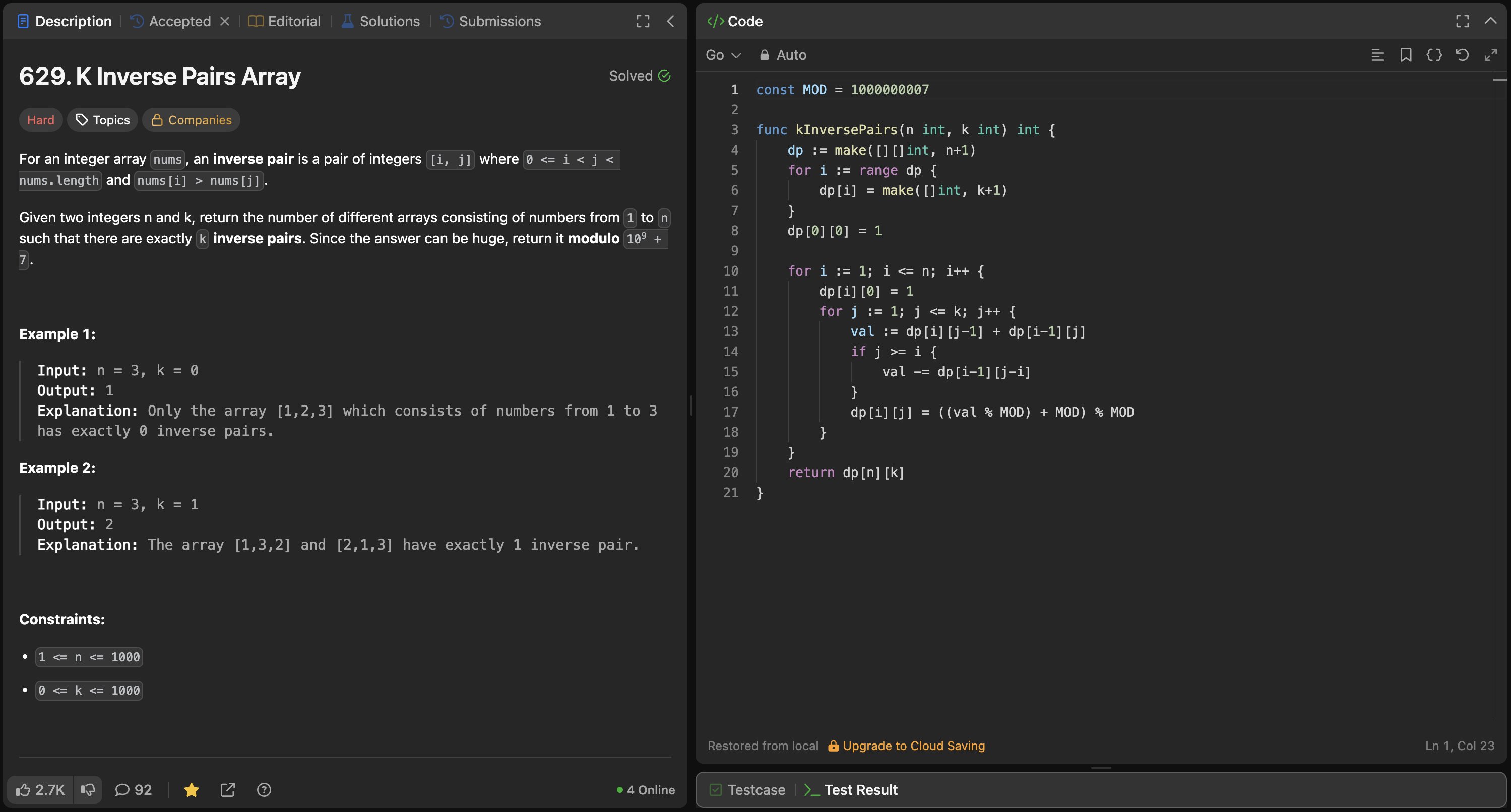Click Upgrade to Cloud Saving link
1511x812 pixels.
pyautogui.click(x=906, y=746)
